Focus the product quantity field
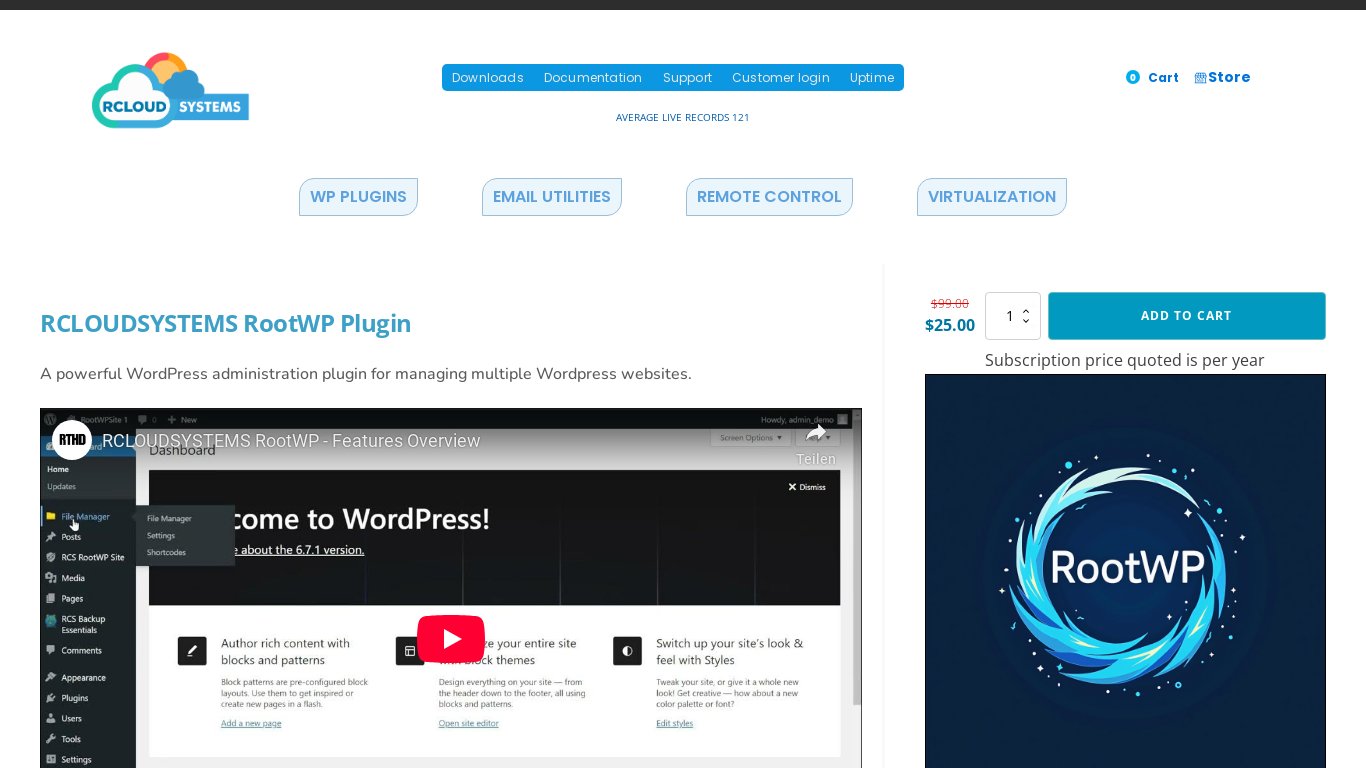 tap(1012, 316)
